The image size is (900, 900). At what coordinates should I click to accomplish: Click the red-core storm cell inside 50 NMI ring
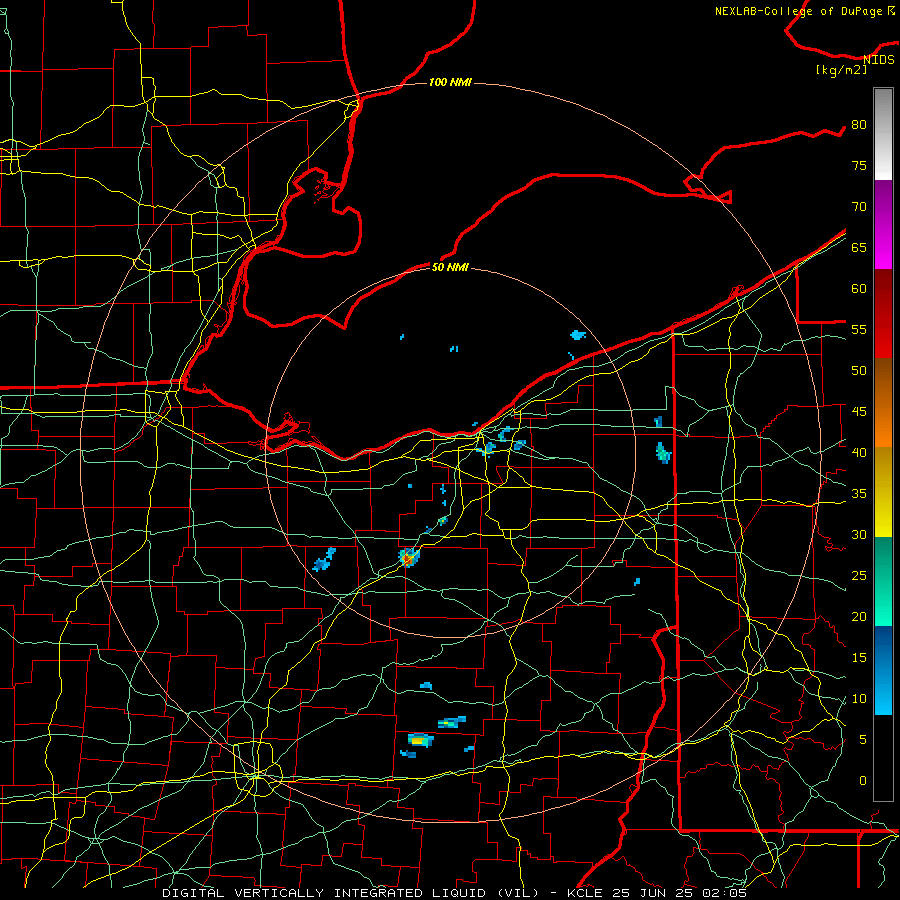coord(408,557)
